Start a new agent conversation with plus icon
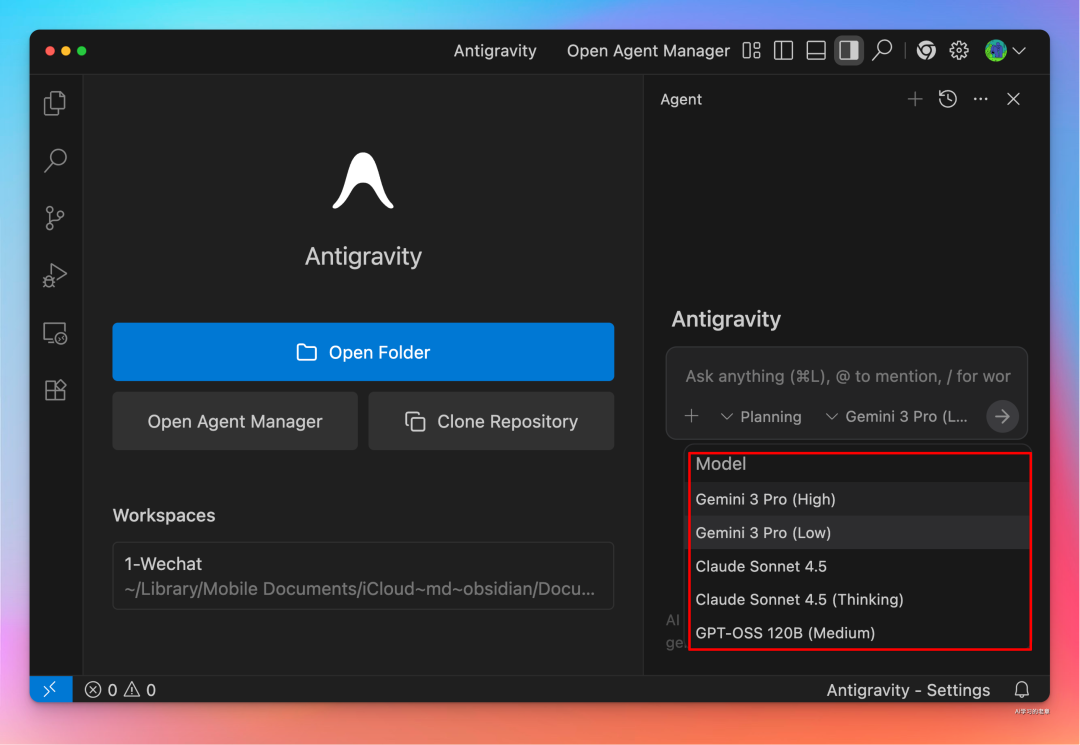The height and width of the screenshot is (745, 1080). click(x=915, y=99)
